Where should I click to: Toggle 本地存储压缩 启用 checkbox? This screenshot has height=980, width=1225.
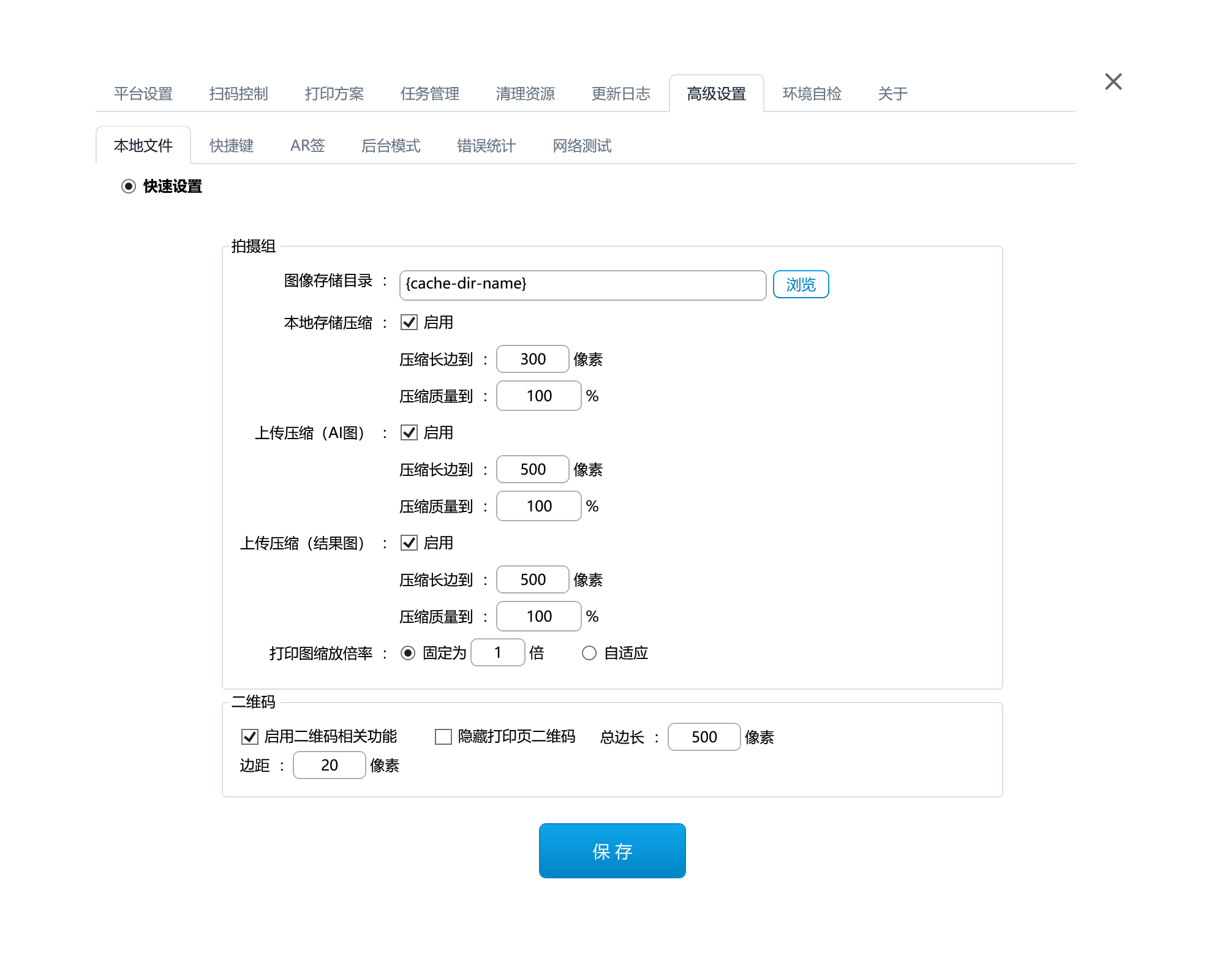tap(409, 322)
